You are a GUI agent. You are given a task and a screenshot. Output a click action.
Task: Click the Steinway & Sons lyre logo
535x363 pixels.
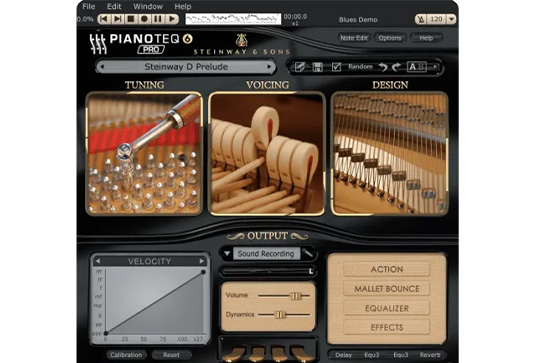pyautogui.click(x=242, y=40)
